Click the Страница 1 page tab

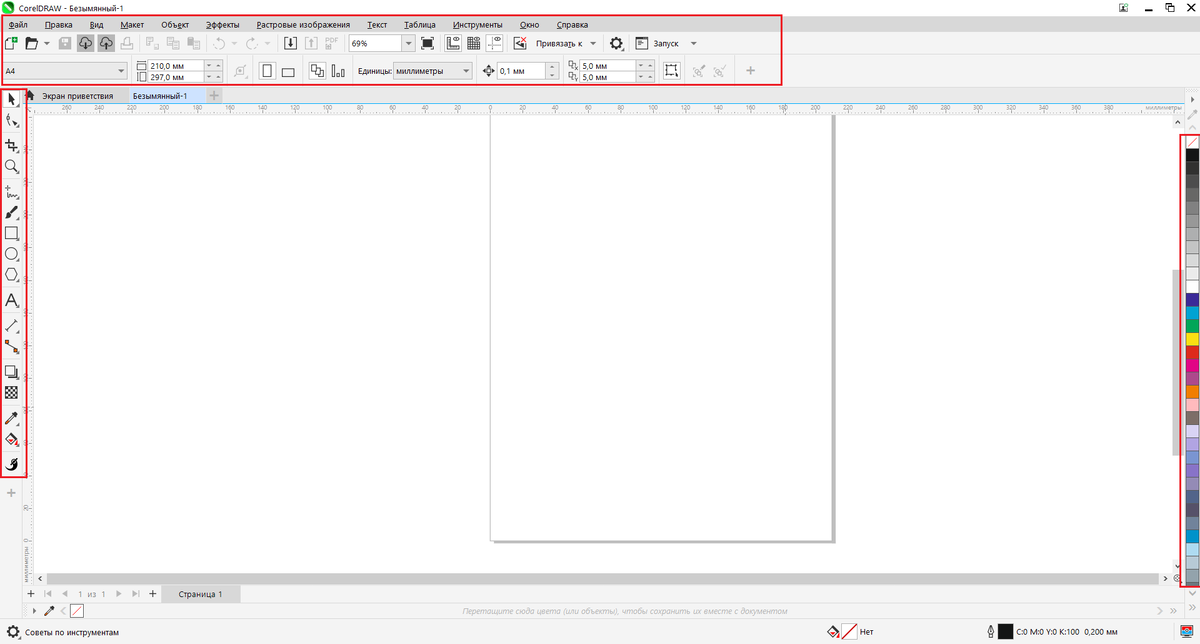pos(201,594)
